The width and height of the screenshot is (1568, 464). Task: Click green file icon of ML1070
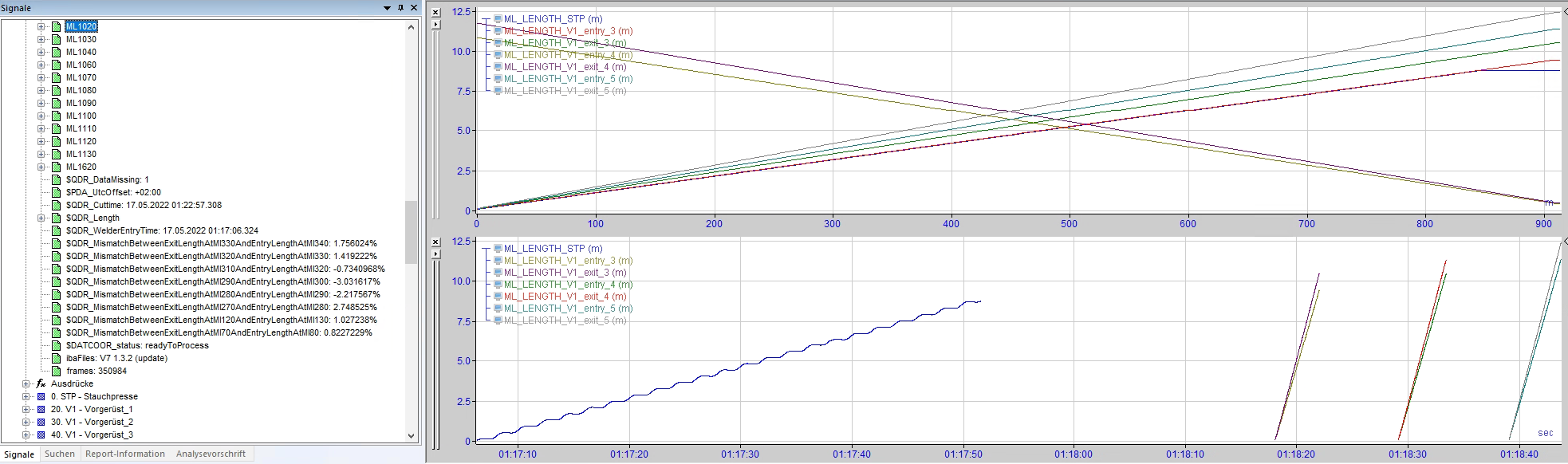click(x=56, y=77)
